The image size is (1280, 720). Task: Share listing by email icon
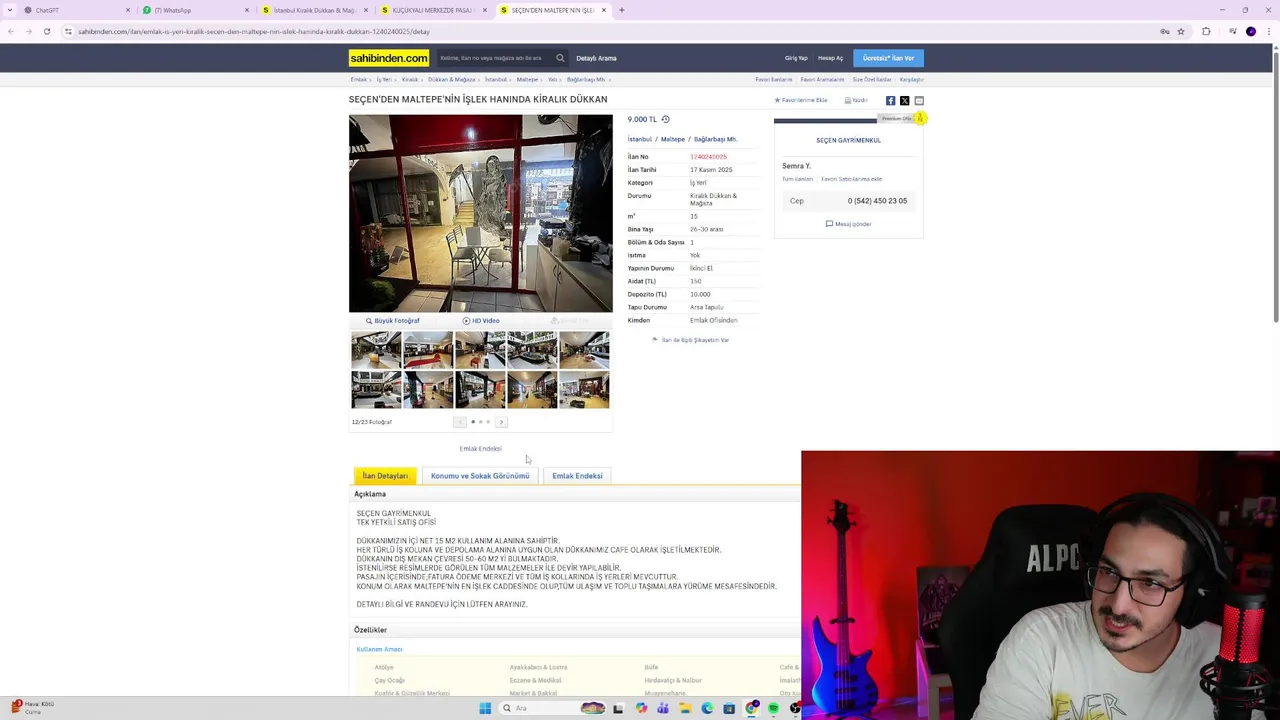pyautogui.click(x=919, y=101)
